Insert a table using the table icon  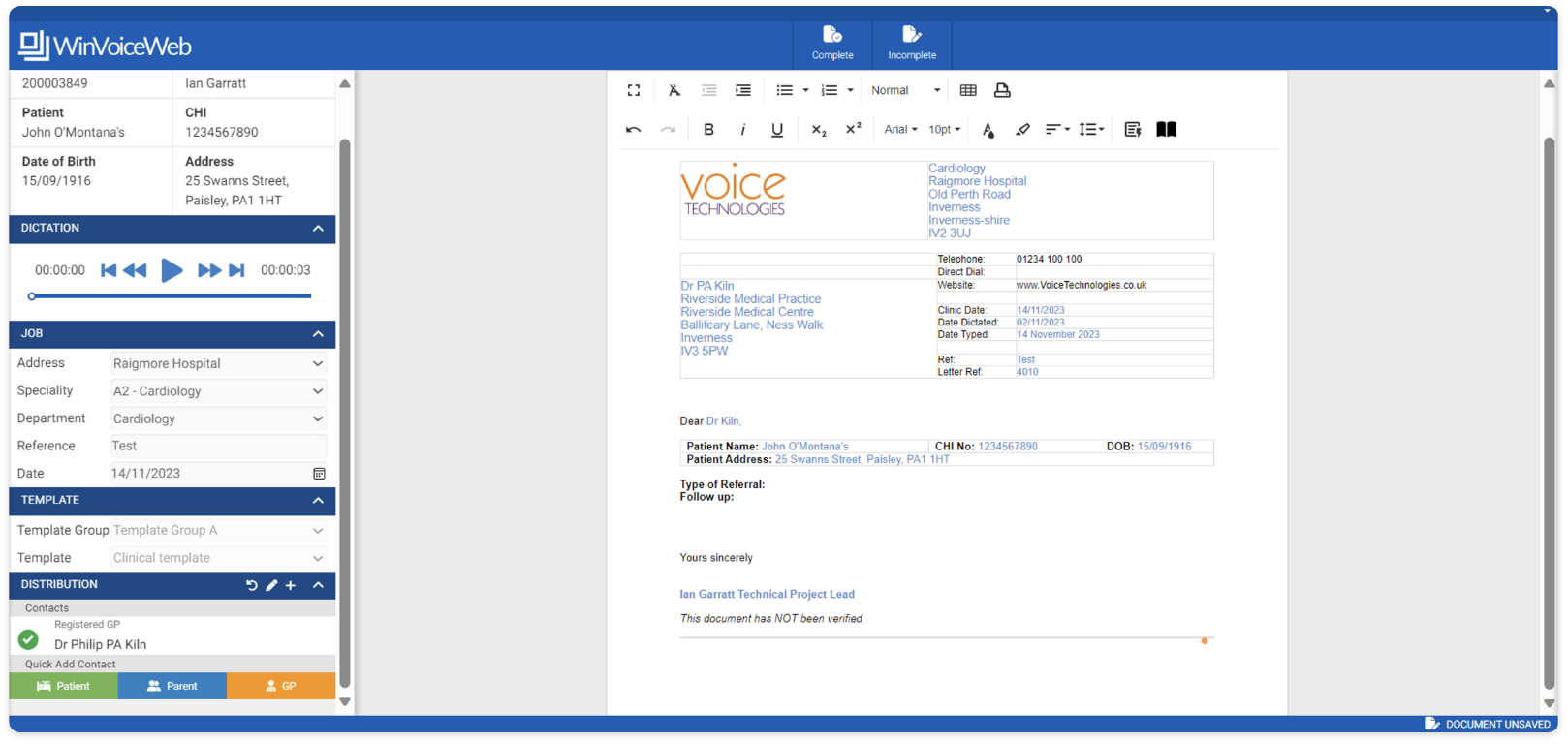tap(968, 90)
